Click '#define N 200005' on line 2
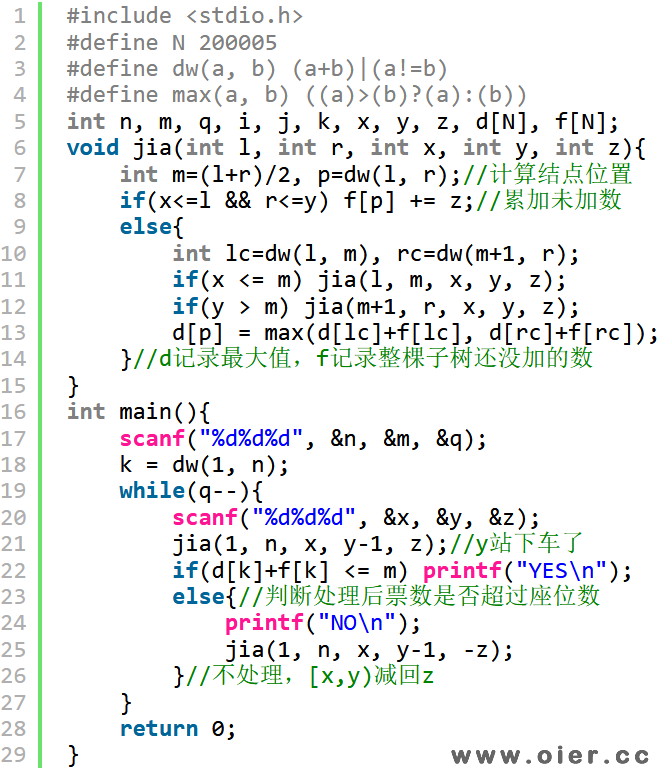The image size is (660, 770). 172,43
